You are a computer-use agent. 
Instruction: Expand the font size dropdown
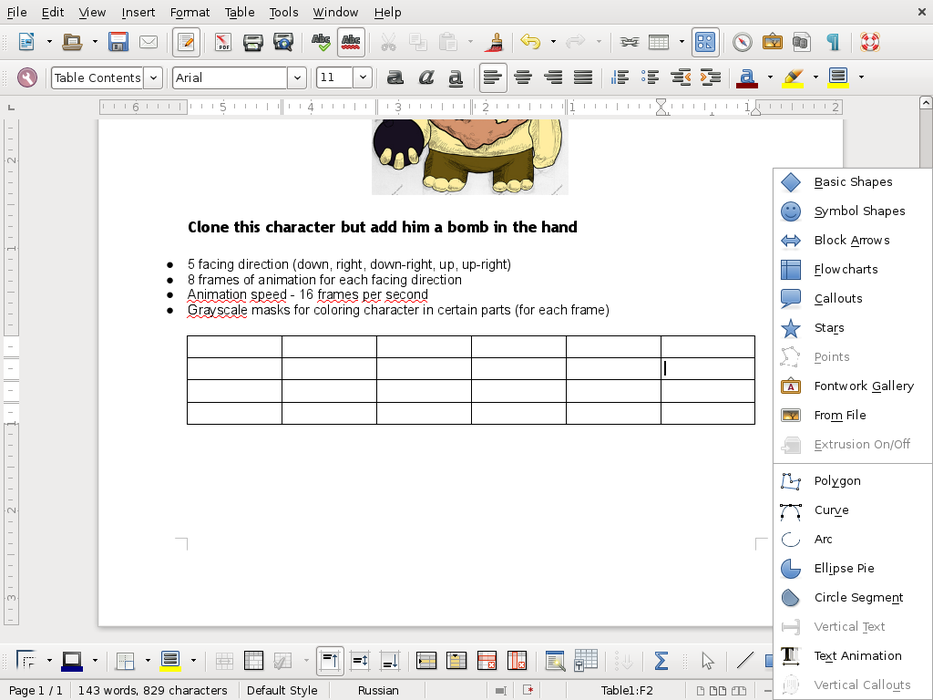click(x=362, y=77)
